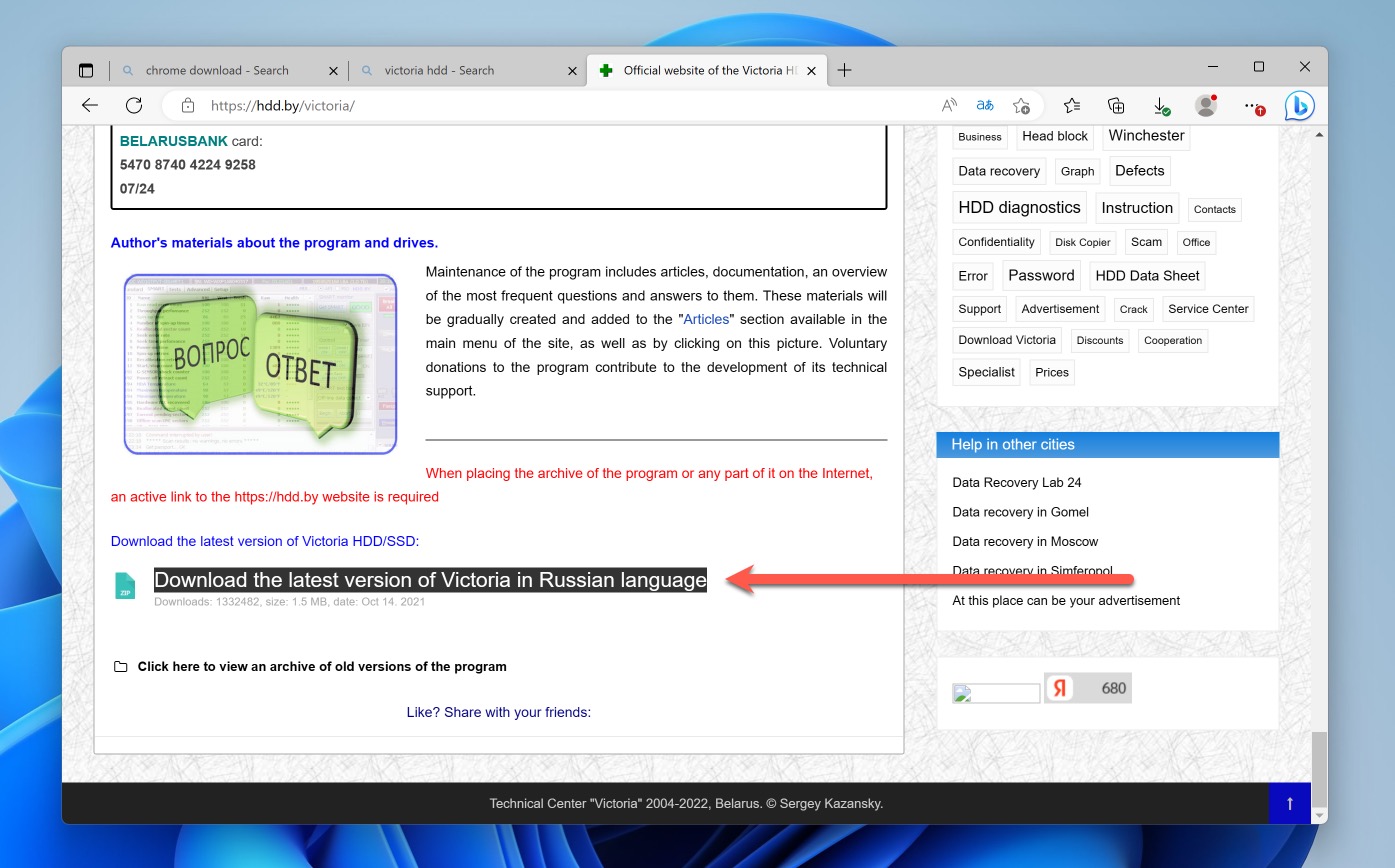This screenshot has width=1395, height=868.
Task: Open the Office tag
Action: (1196, 242)
